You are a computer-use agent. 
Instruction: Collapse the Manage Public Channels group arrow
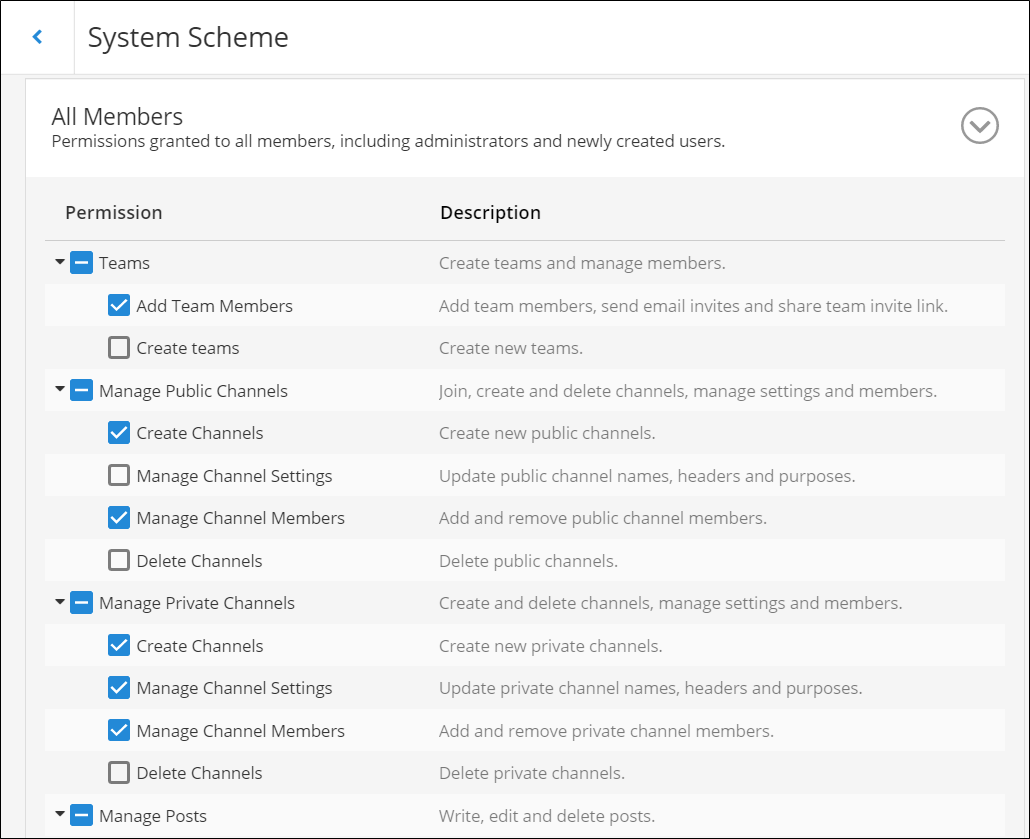(x=60, y=390)
